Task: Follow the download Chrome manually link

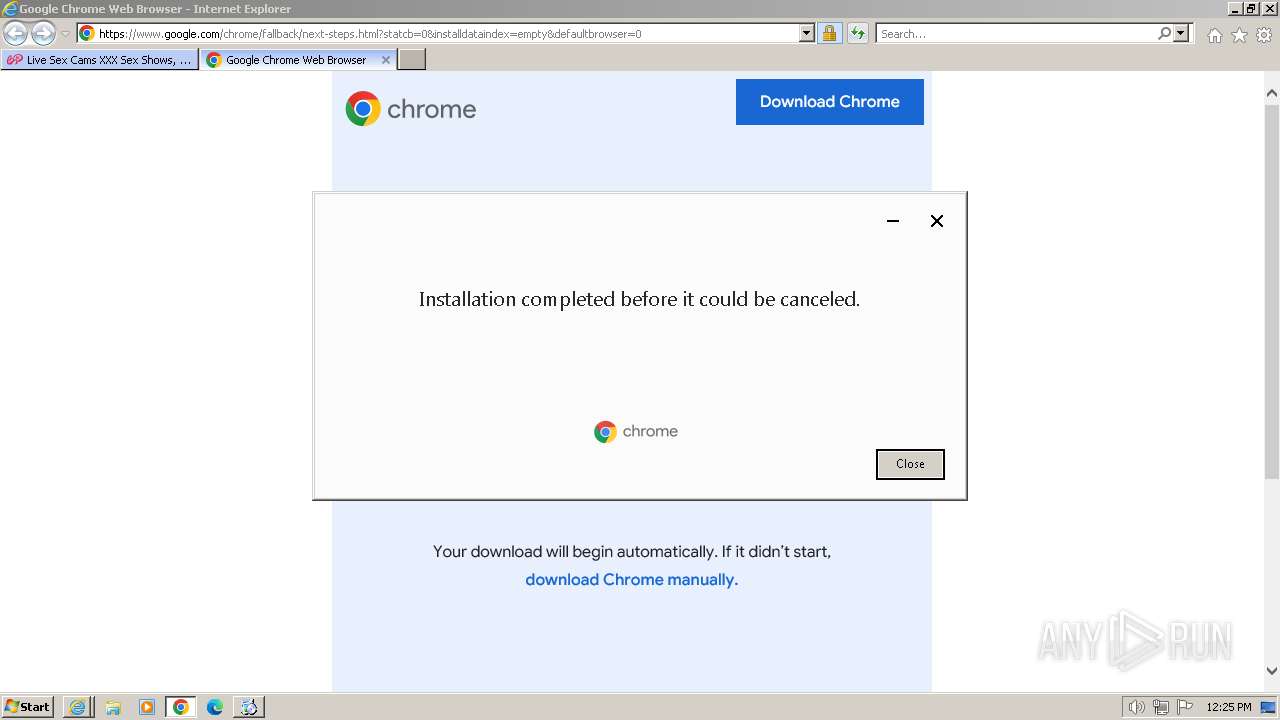Action: [x=632, y=580]
